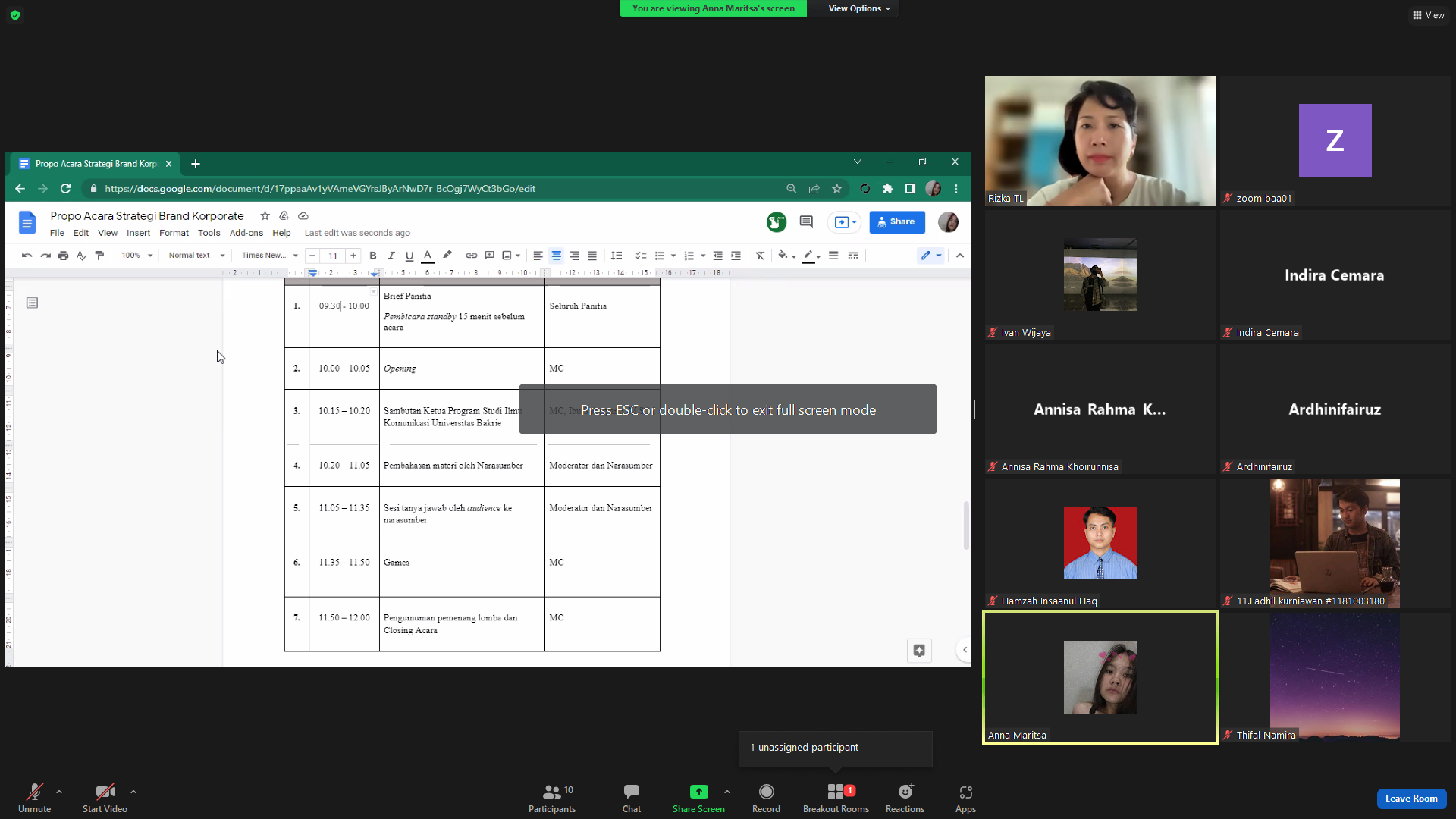This screenshot has width=1456, height=819.
Task: Open the Add-ons menu
Action: point(246,233)
